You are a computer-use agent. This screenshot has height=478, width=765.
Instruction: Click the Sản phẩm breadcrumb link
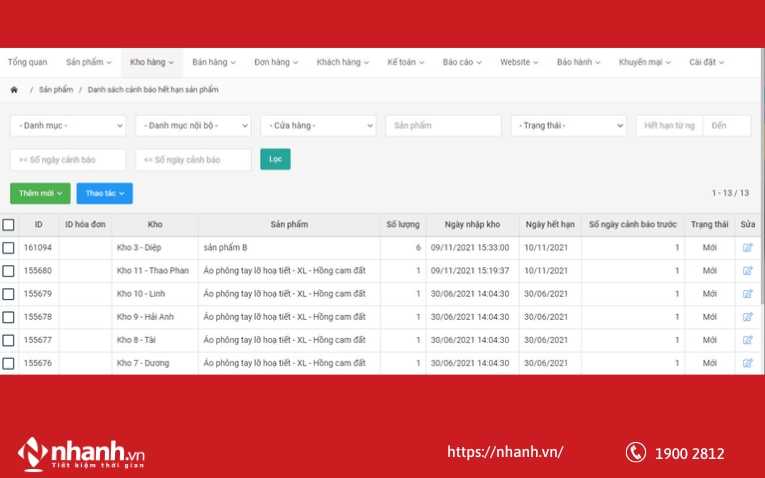(56, 90)
